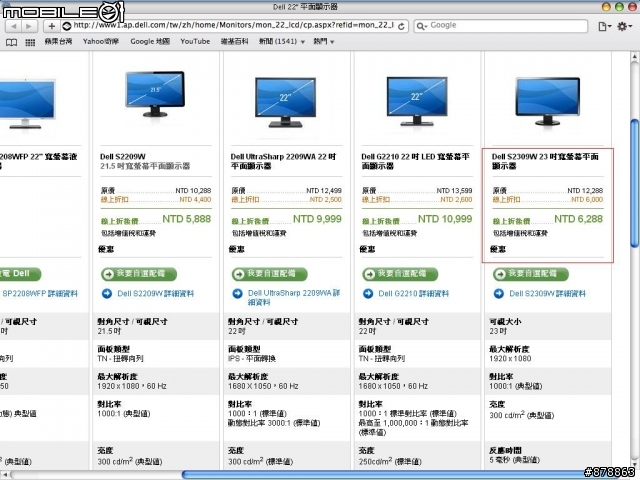
Task: Expand the 熱門 bookmark folder
Action: 324,41
